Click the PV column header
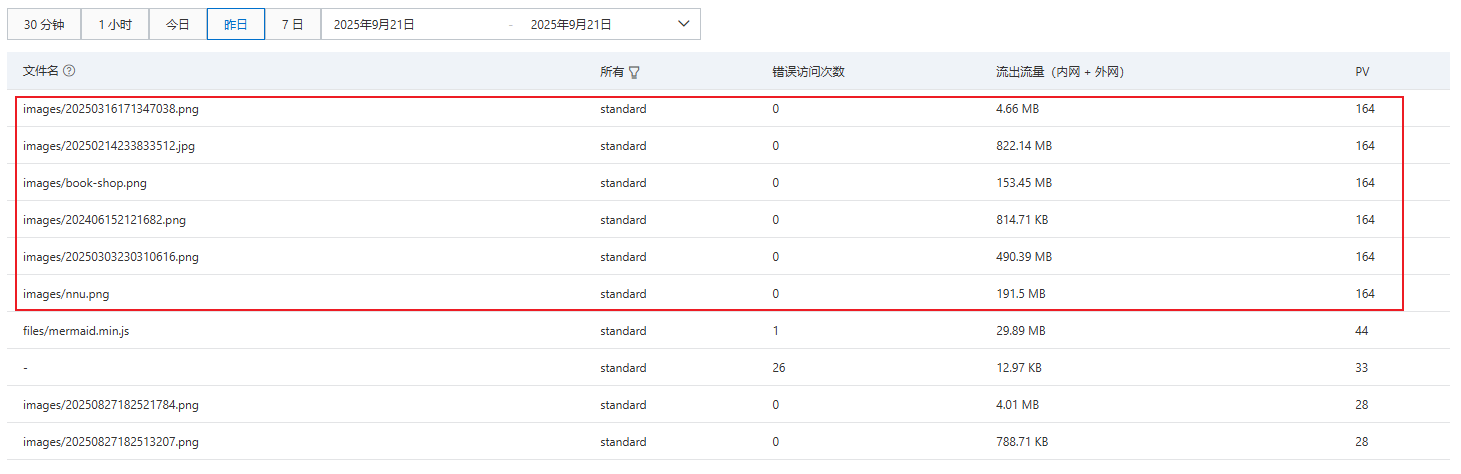 pyautogui.click(x=1362, y=72)
